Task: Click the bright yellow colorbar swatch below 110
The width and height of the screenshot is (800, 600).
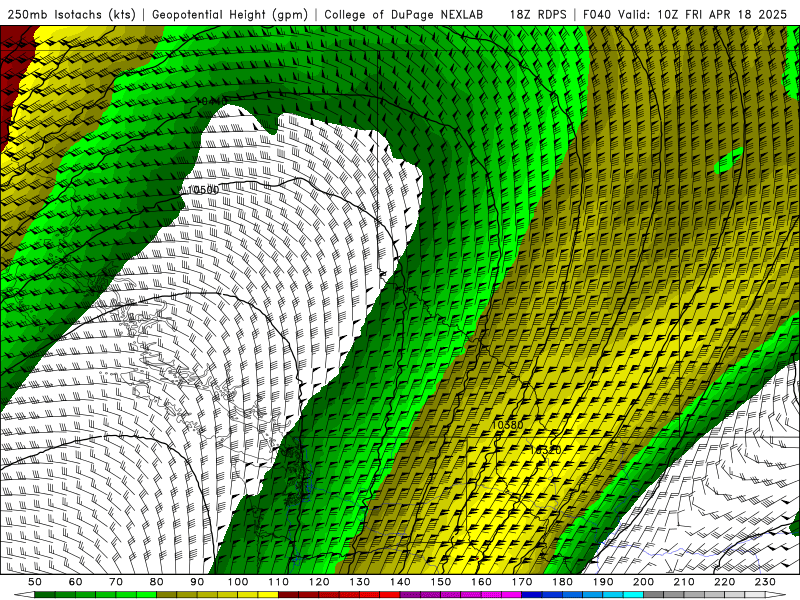Action: (x=268, y=595)
